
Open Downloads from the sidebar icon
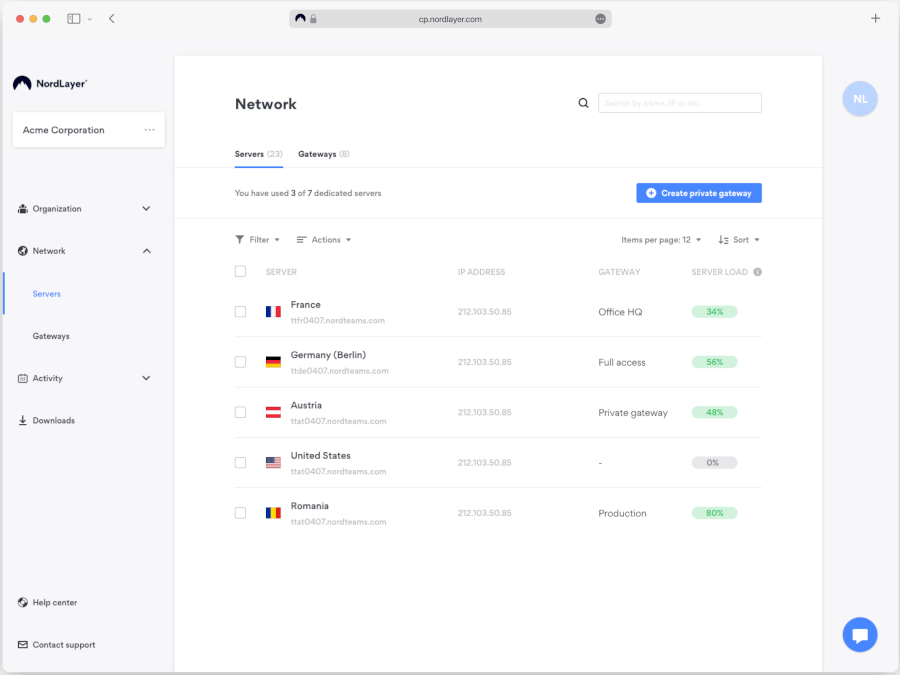22,420
